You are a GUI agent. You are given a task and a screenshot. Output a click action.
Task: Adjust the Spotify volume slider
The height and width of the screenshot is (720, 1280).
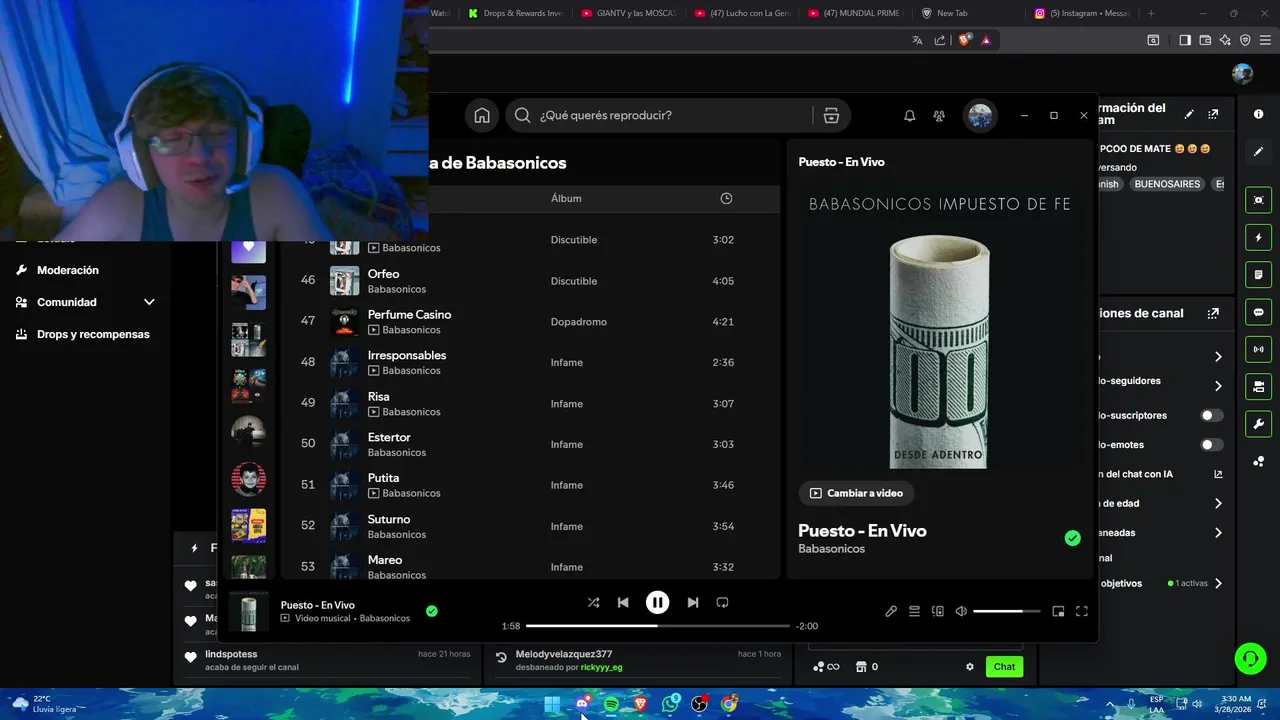pos(1005,611)
